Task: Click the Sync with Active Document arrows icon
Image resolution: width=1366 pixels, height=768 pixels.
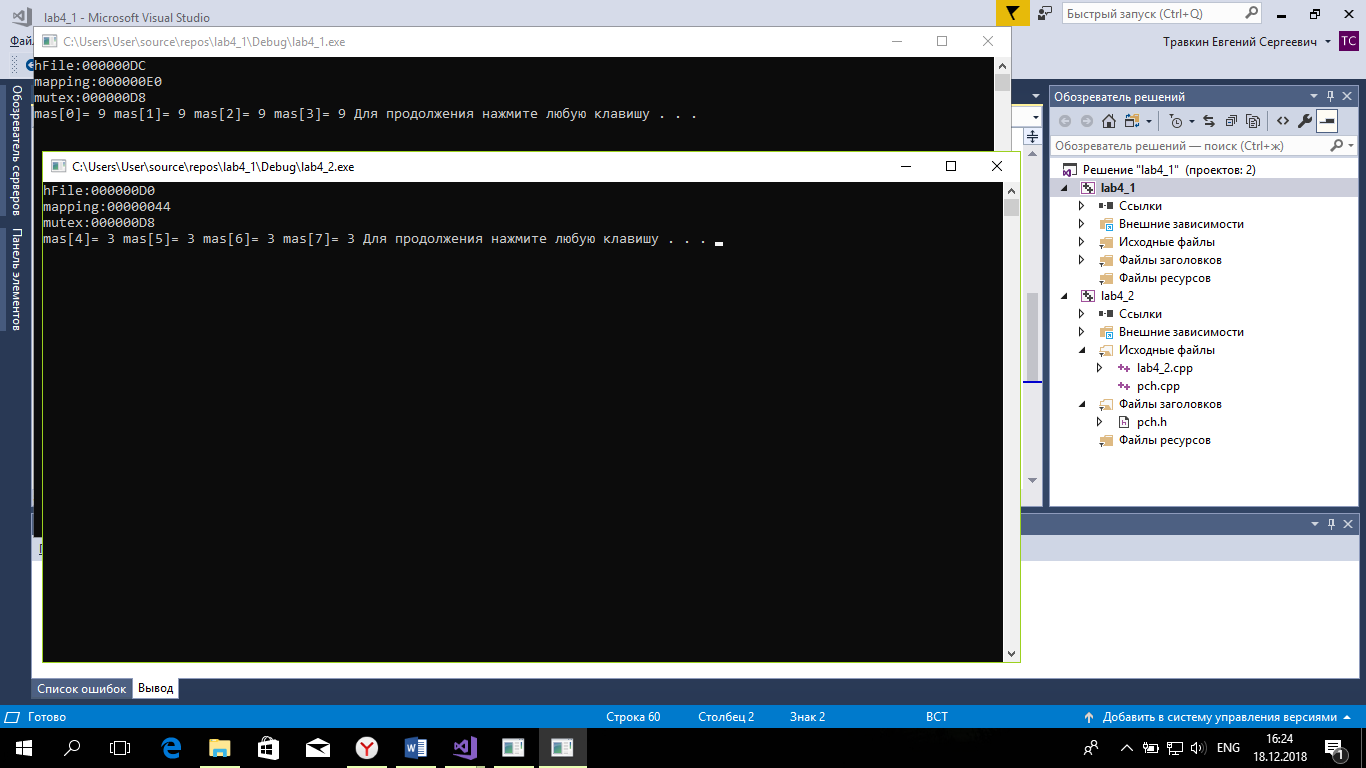Action: (x=1208, y=121)
